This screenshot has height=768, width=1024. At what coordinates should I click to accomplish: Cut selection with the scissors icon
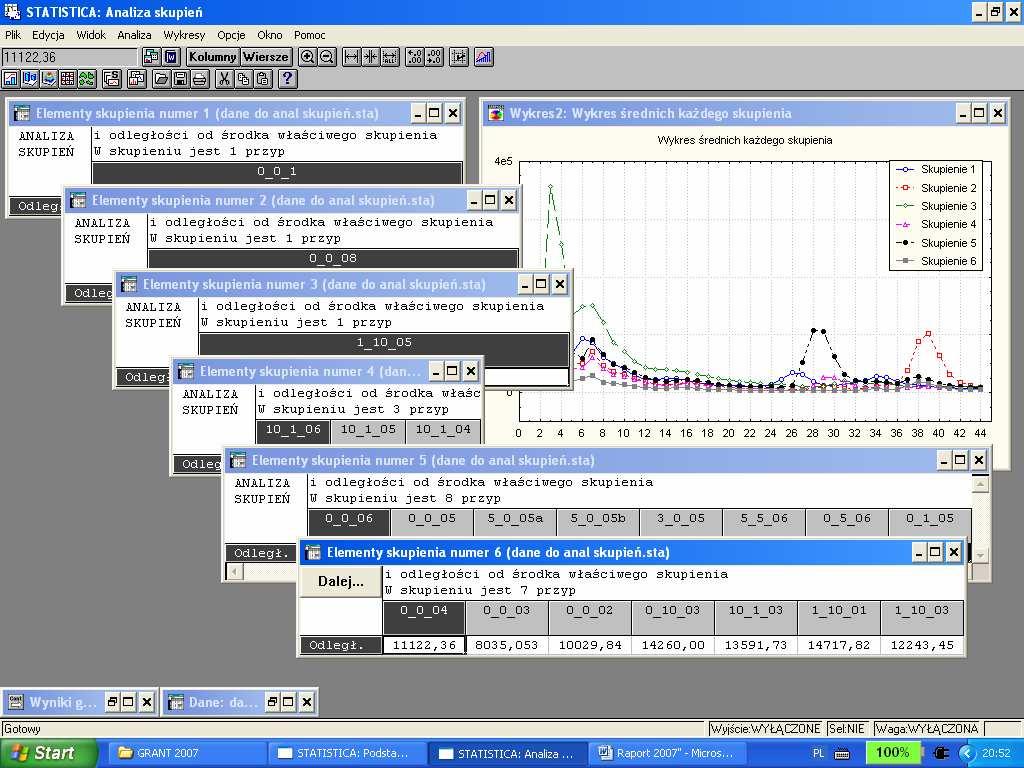[x=224, y=79]
